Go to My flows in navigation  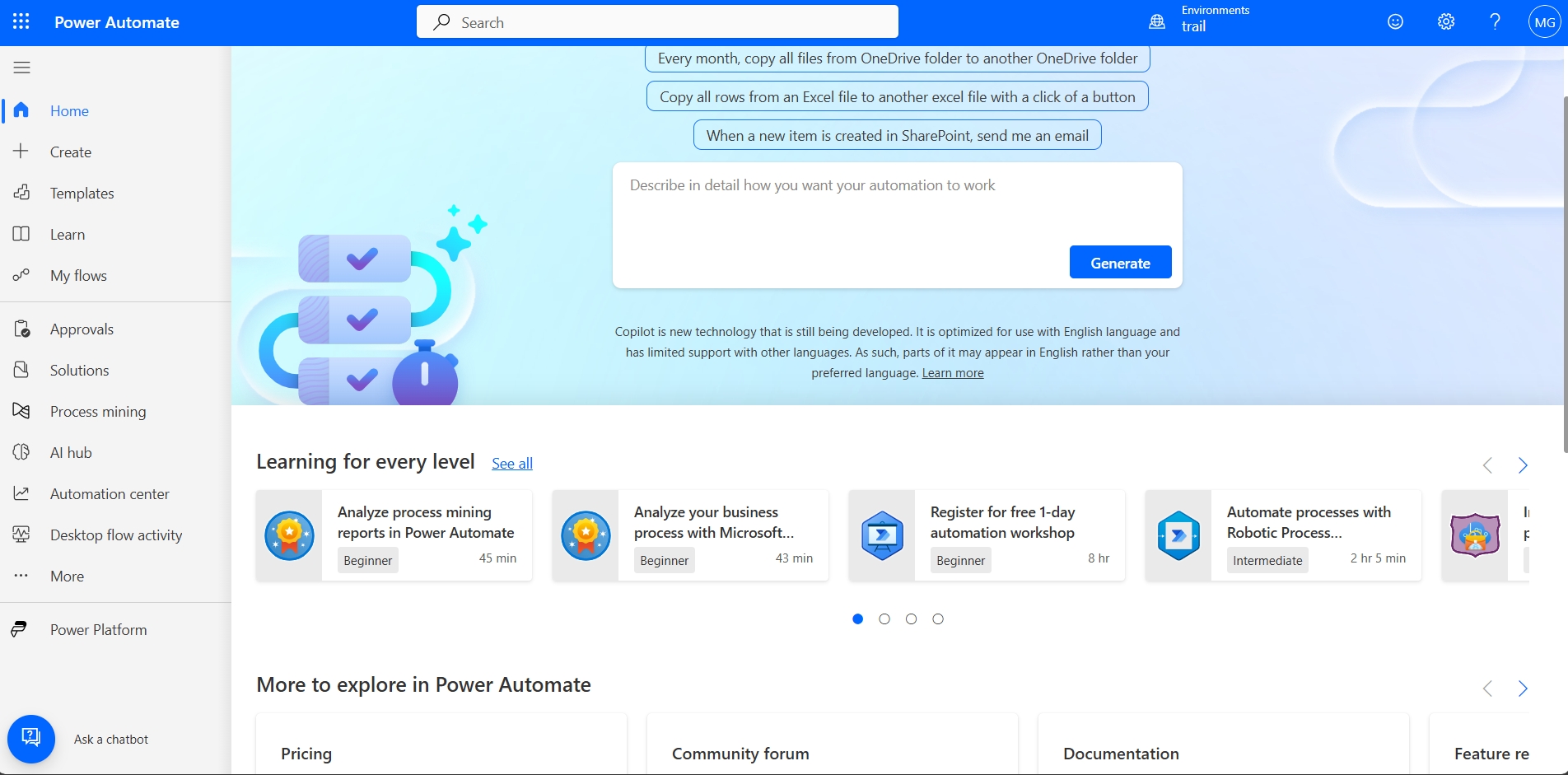coord(78,275)
